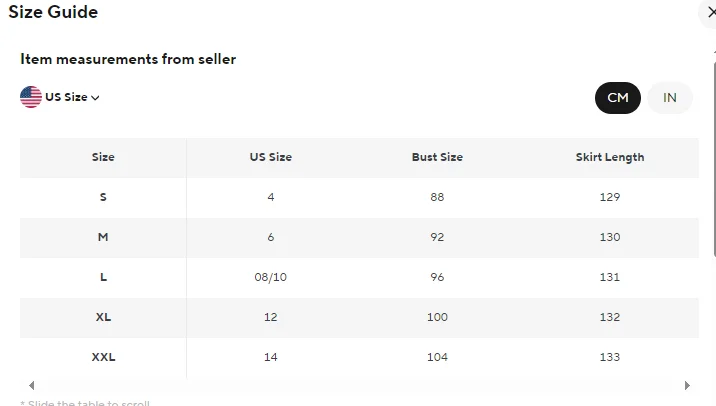The image size is (716, 406).
Task: Select the S size row
Action: click(x=103, y=197)
